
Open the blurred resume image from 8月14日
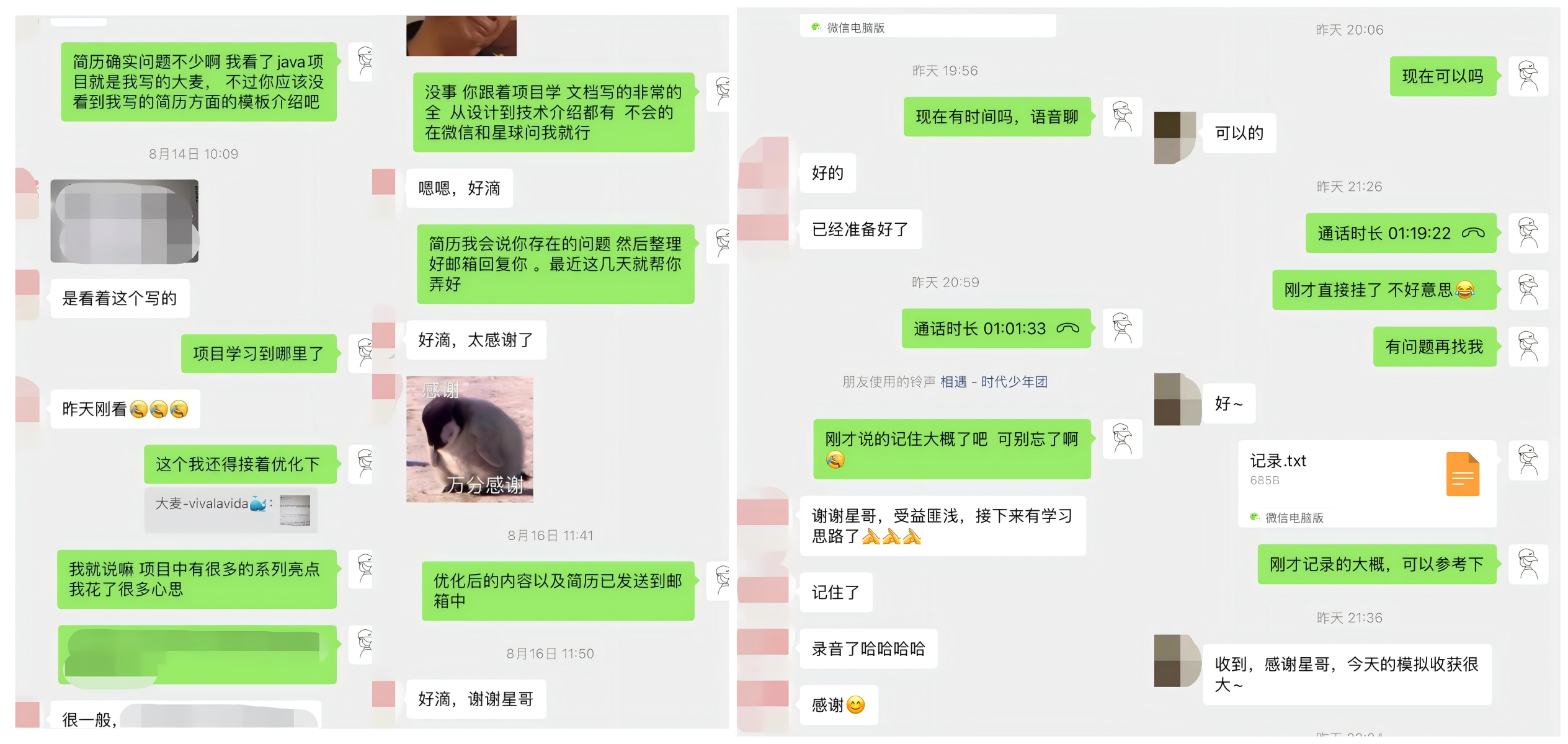click(x=124, y=221)
